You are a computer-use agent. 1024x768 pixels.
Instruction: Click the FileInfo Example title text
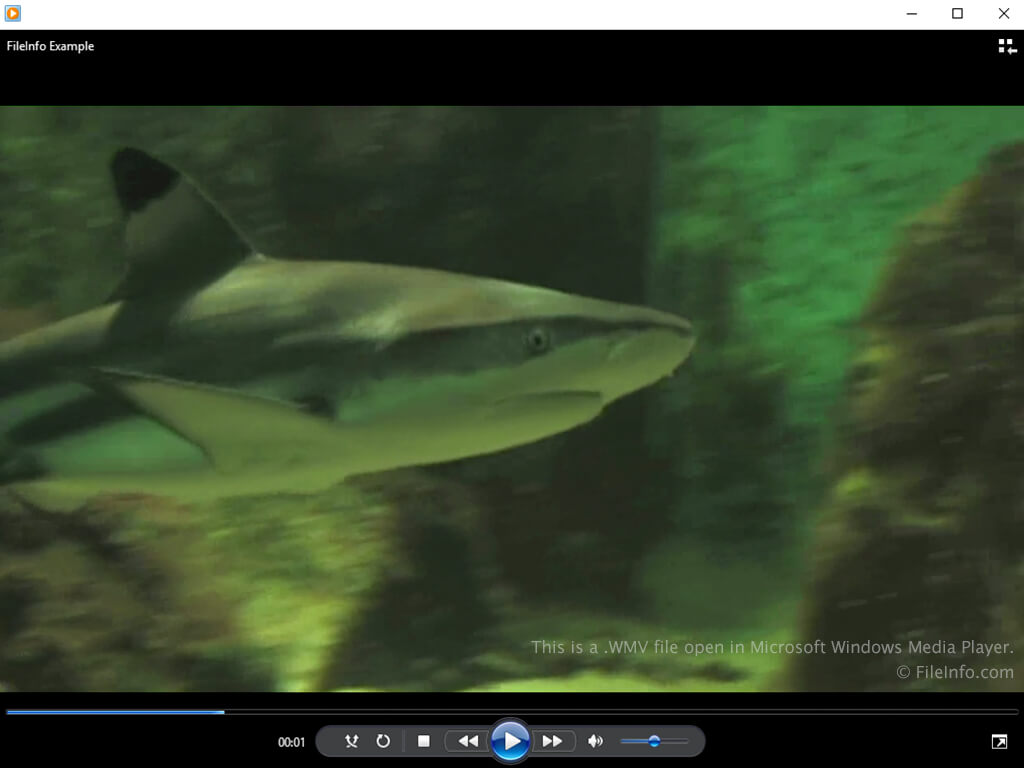(50, 46)
